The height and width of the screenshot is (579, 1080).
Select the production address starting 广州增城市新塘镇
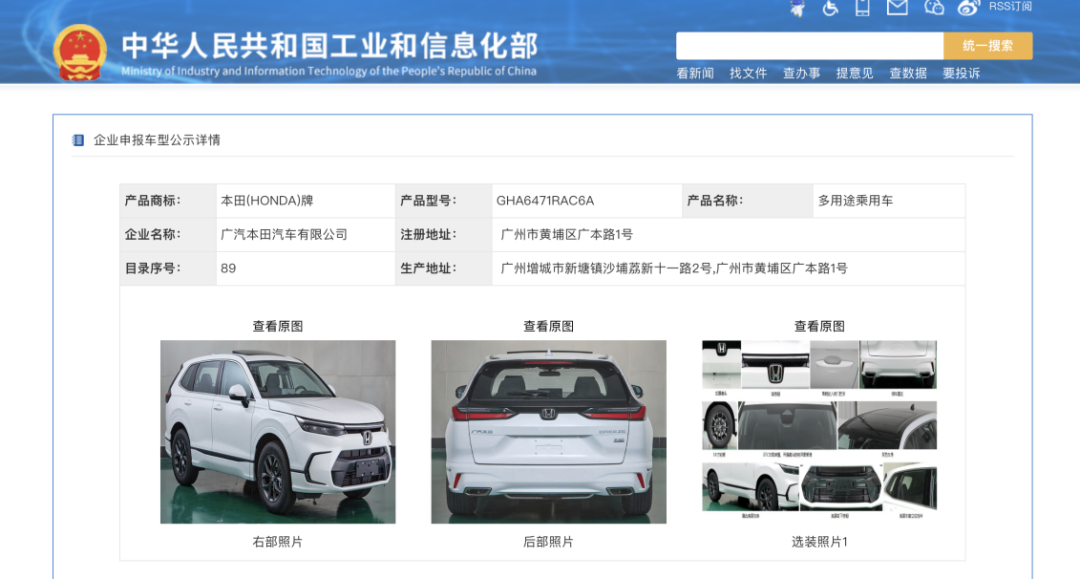point(674,269)
